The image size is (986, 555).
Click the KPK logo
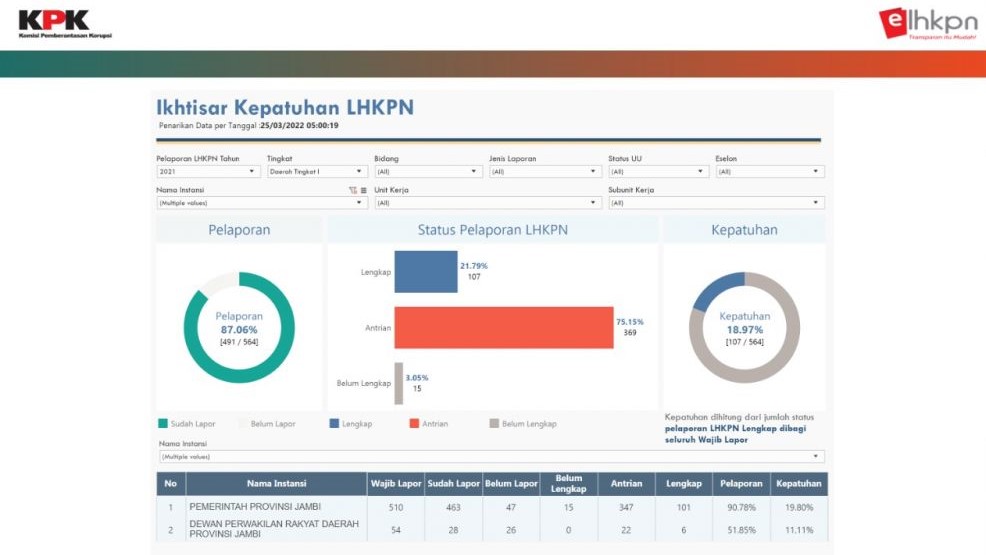pos(65,24)
